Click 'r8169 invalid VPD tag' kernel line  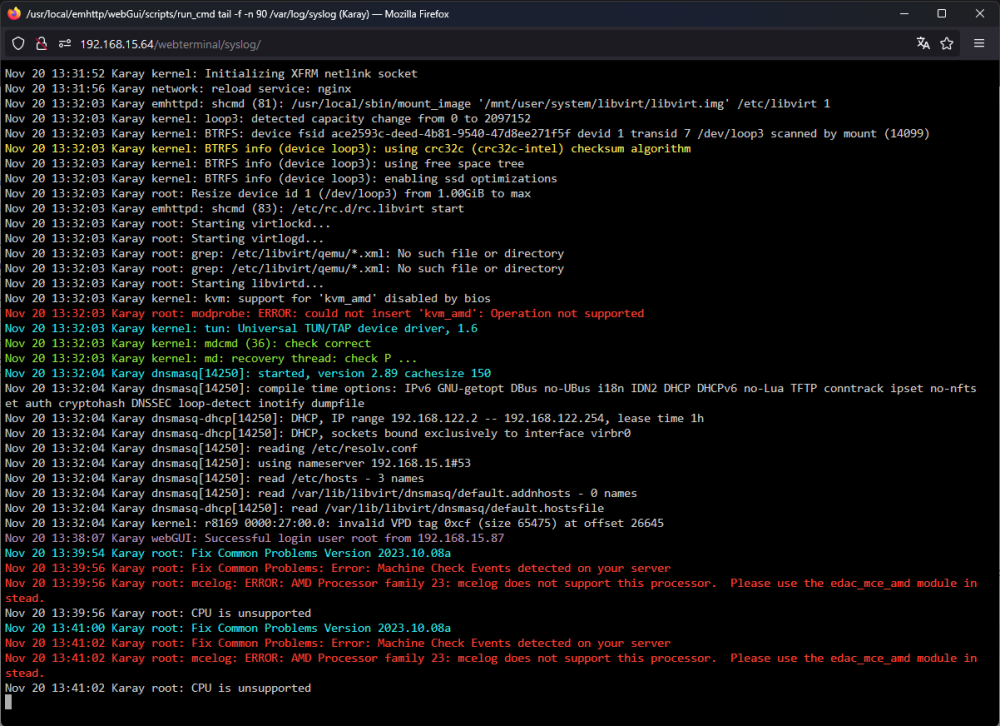click(x=334, y=523)
